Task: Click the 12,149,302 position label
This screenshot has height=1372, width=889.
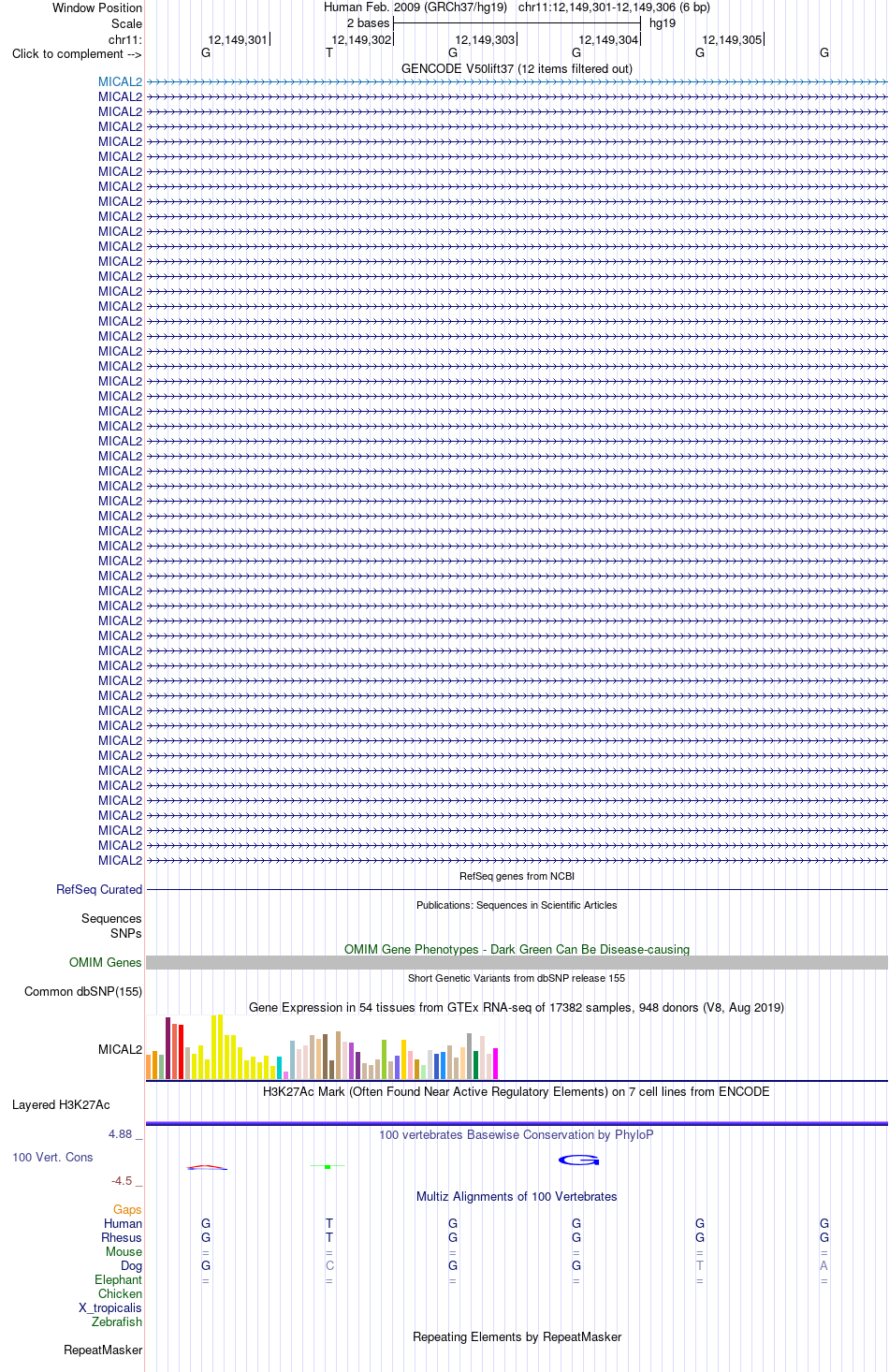Action: pos(361,39)
